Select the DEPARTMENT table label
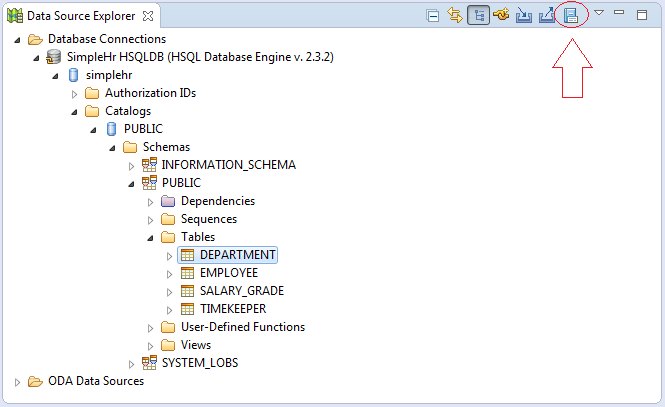The height and width of the screenshot is (407, 665). (238, 255)
